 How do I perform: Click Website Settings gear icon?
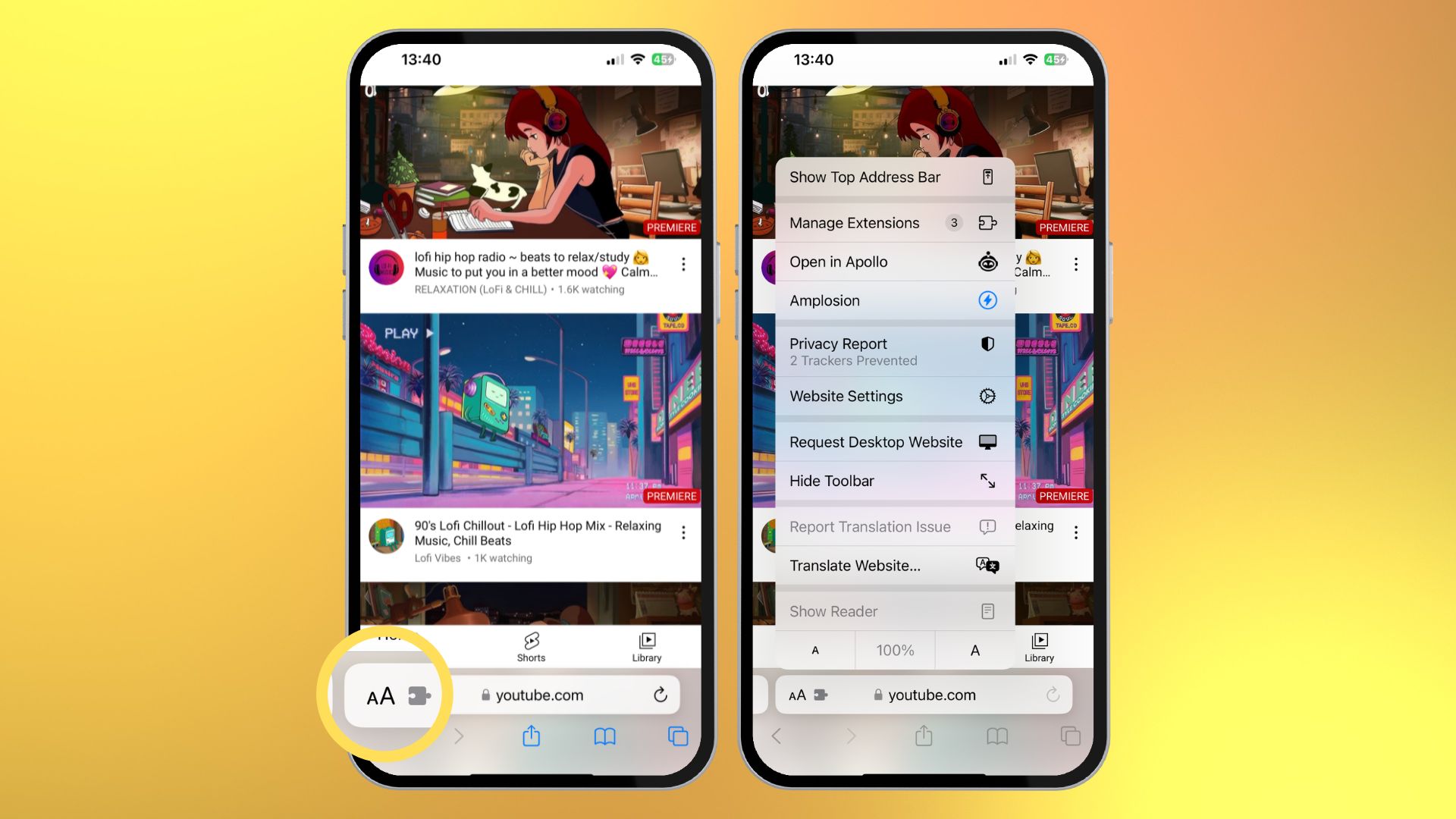(x=988, y=396)
